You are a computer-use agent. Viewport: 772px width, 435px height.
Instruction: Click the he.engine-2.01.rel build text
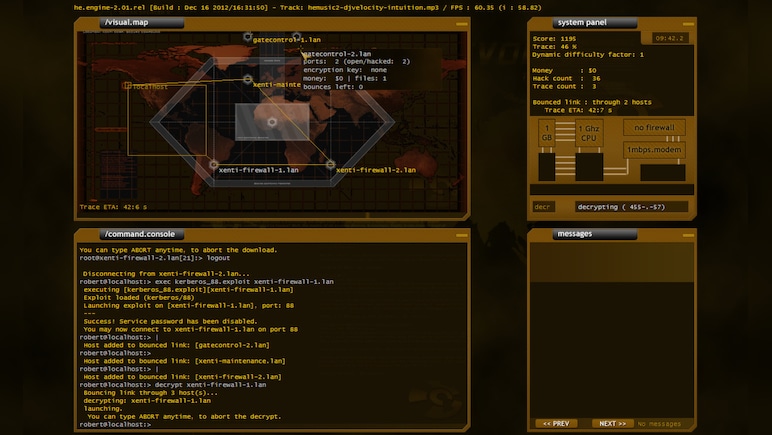click(172, 7)
